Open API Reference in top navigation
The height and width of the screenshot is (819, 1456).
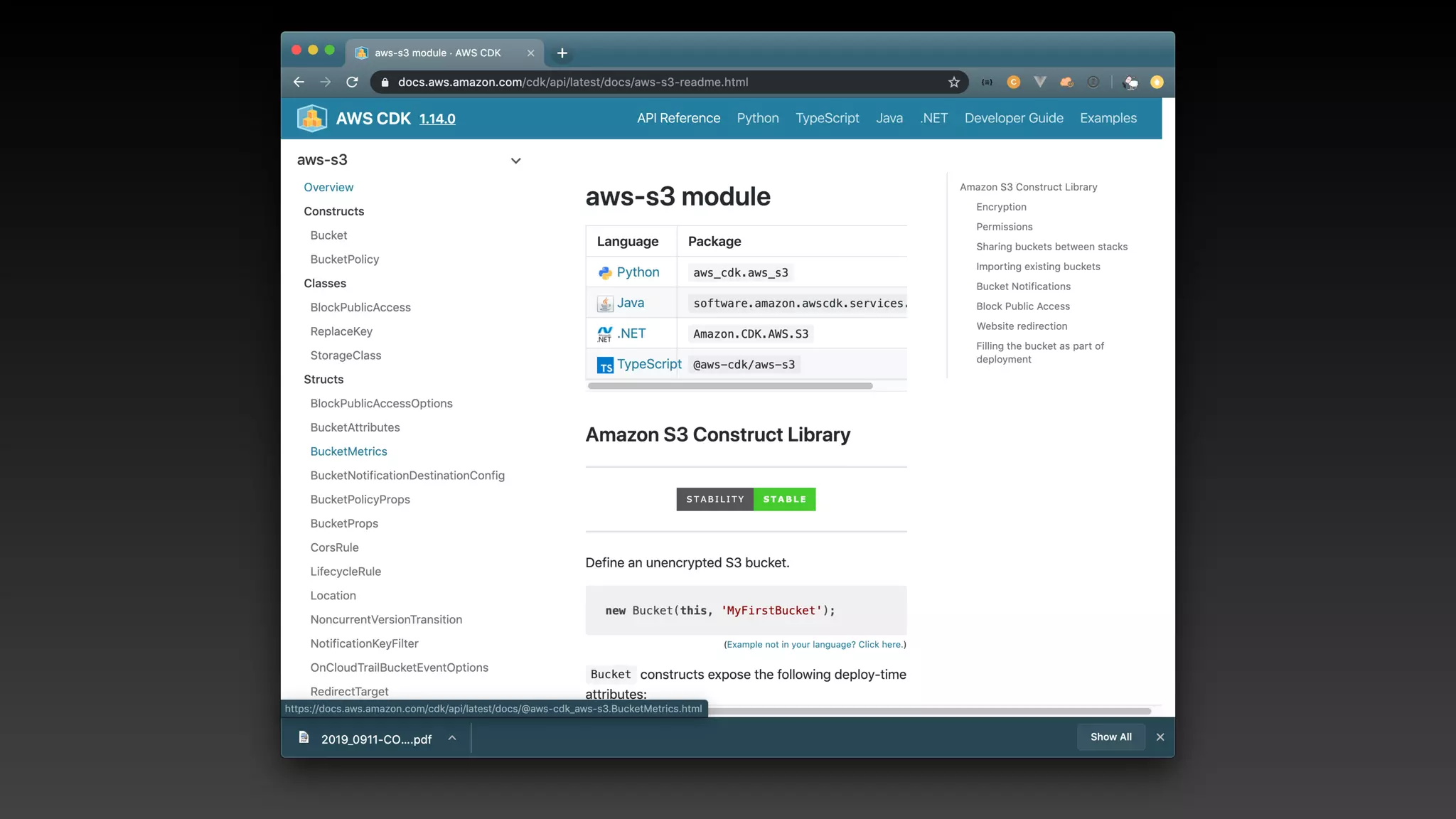(x=678, y=118)
